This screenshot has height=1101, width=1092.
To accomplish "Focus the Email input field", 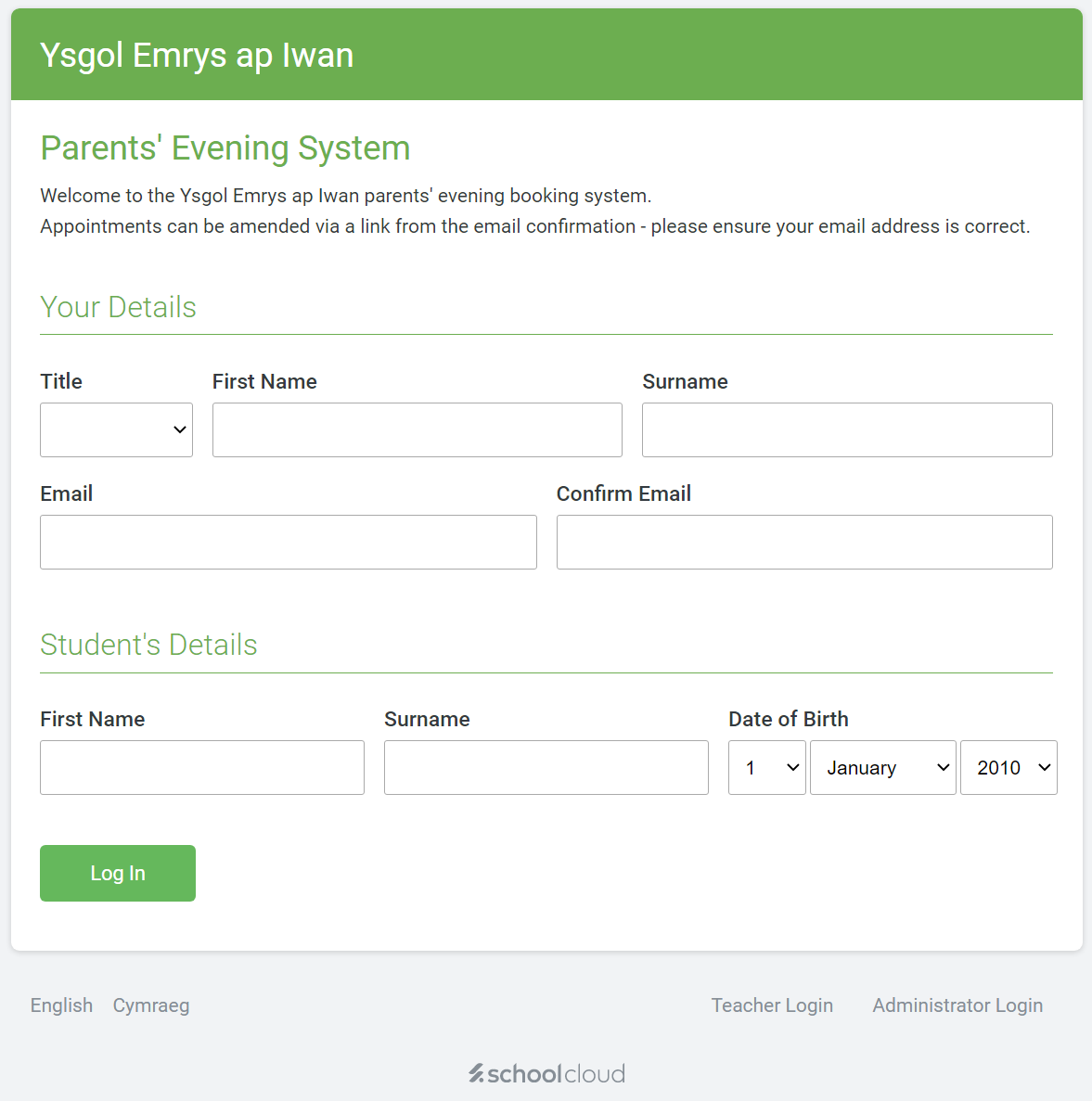I will 288,542.
